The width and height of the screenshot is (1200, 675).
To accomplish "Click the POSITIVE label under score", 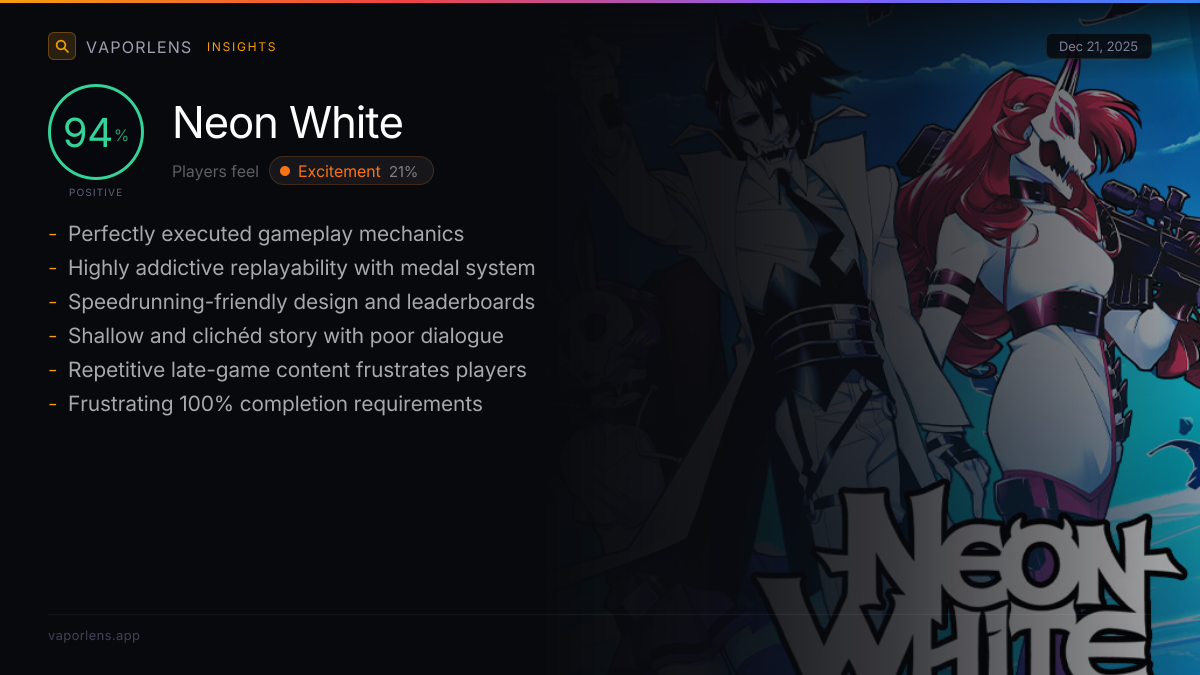I will (x=96, y=192).
